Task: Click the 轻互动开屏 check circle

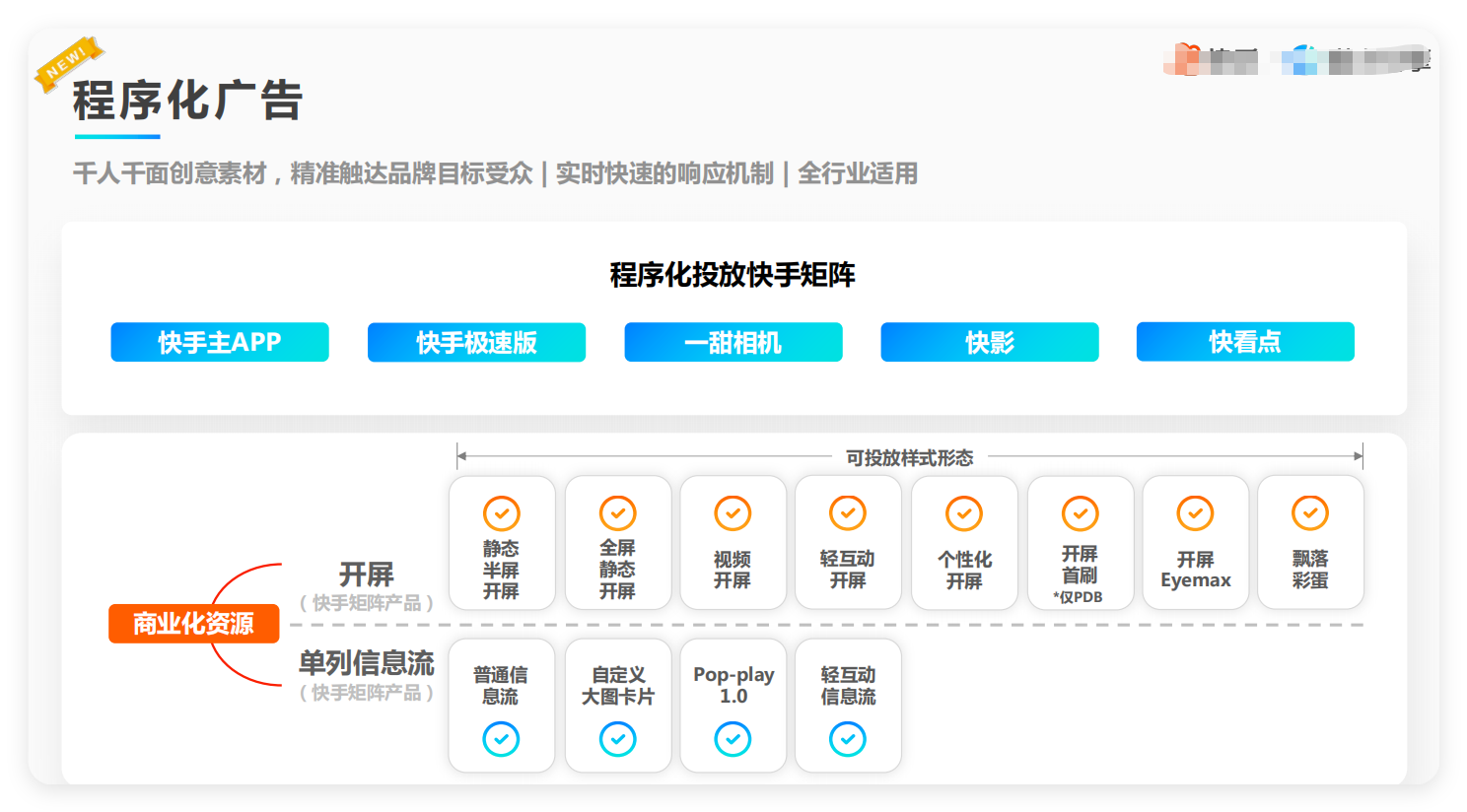Action: [x=848, y=512]
